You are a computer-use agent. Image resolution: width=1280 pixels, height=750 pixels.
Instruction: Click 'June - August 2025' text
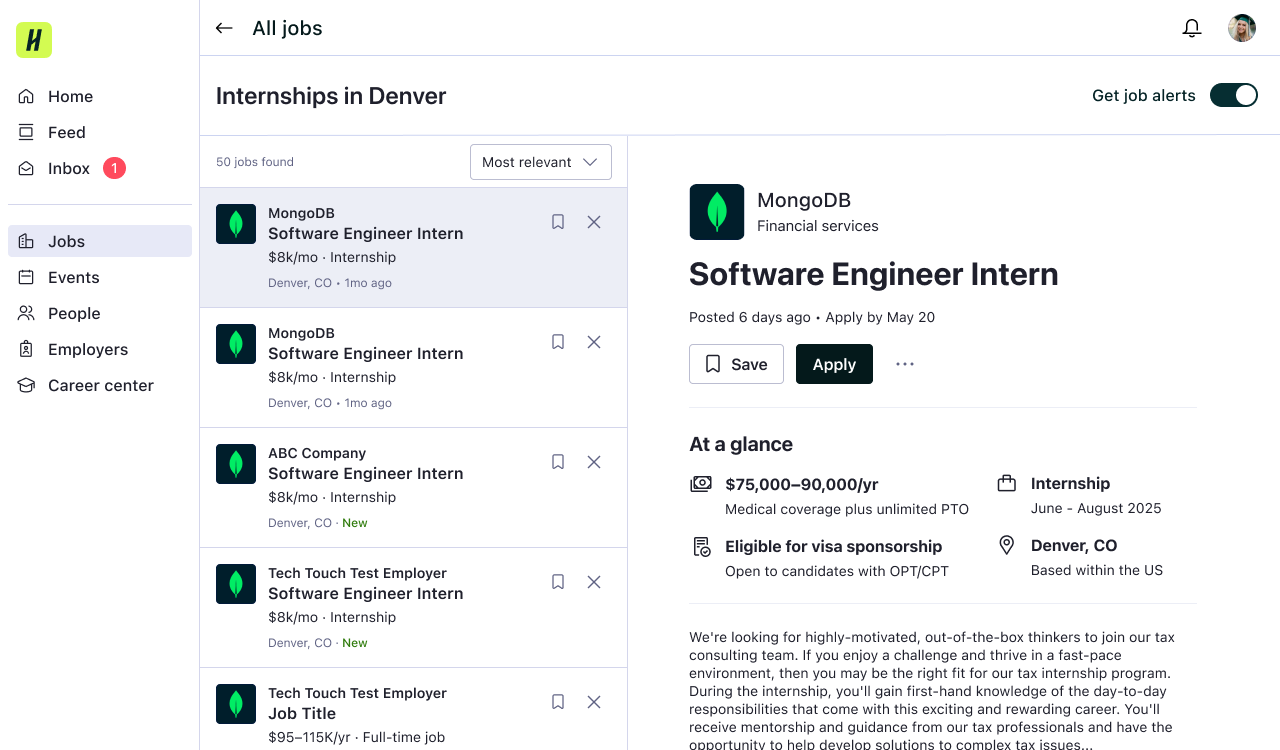[1096, 508]
